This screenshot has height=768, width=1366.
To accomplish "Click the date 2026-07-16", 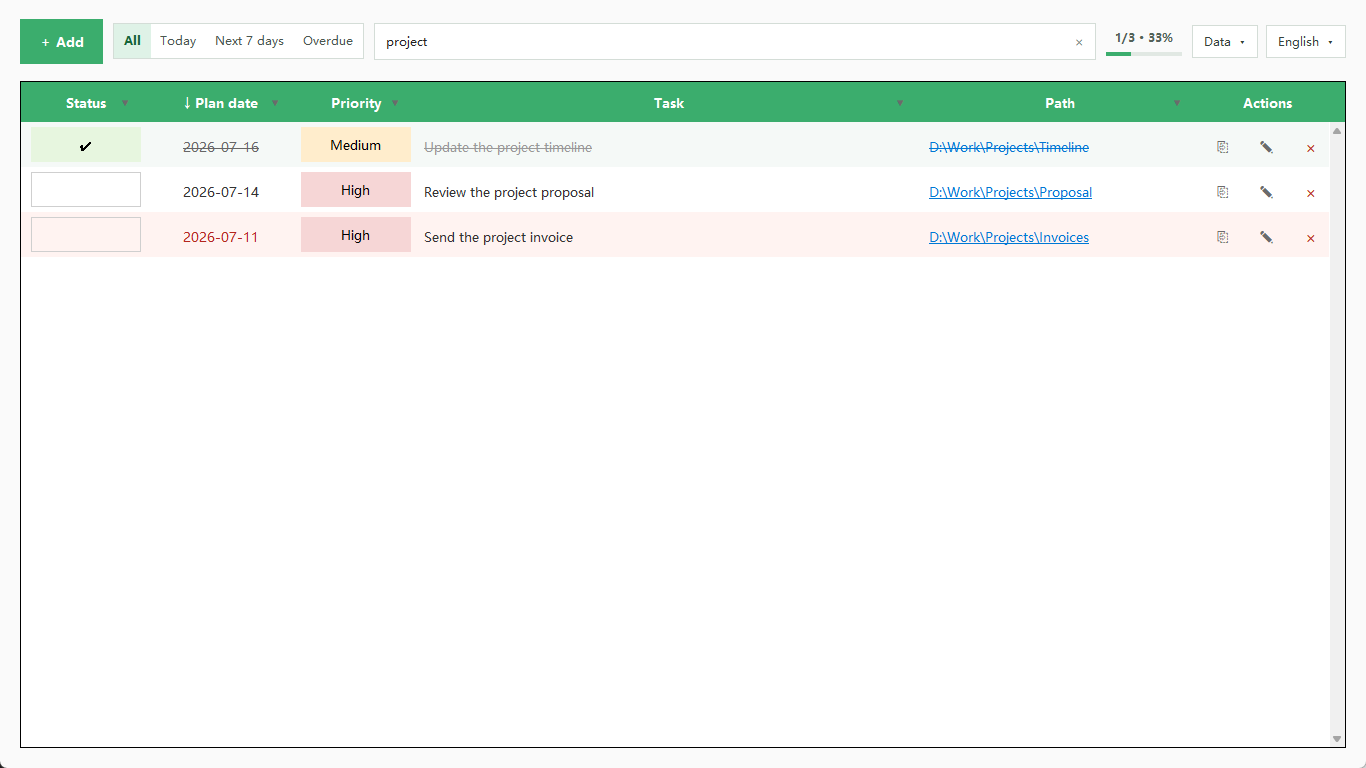I will [221, 147].
